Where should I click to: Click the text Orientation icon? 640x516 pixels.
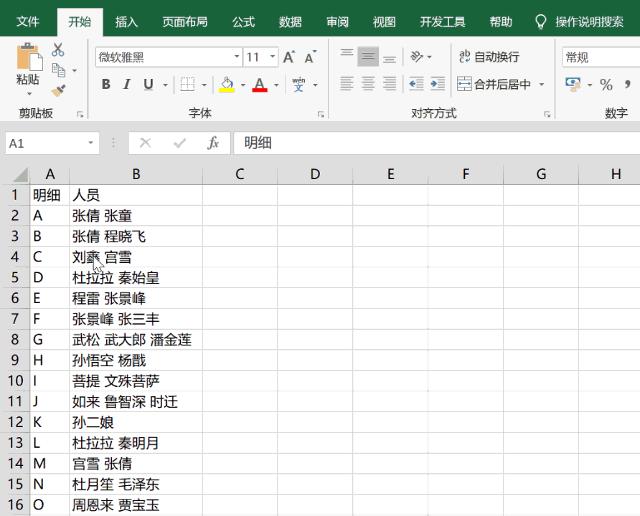tap(418, 57)
